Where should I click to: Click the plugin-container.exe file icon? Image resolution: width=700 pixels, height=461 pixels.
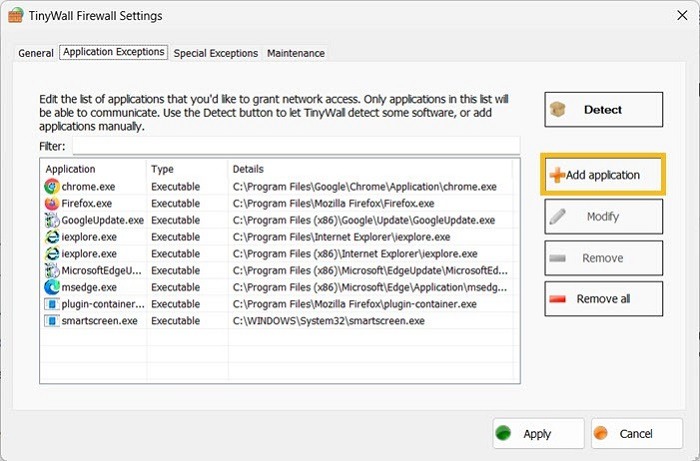(x=52, y=304)
